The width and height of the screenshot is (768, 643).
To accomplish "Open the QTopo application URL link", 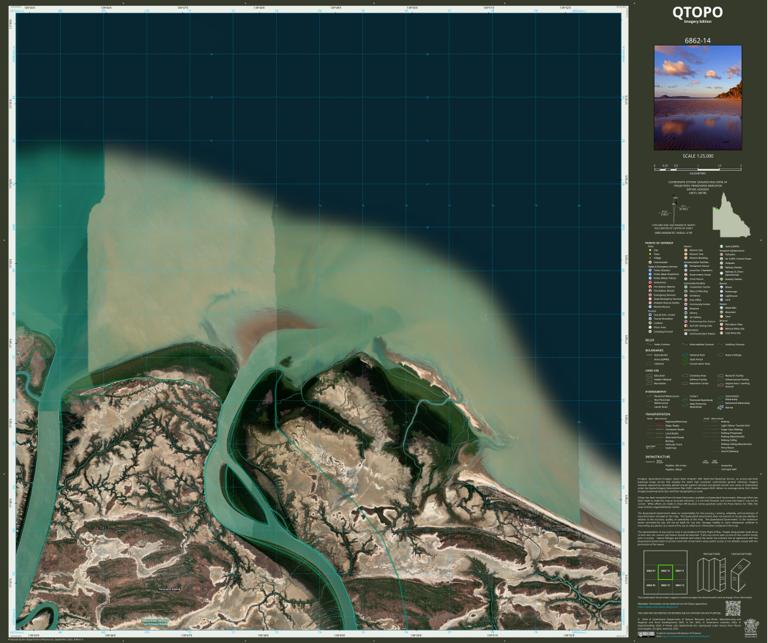I will (x=658, y=607).
